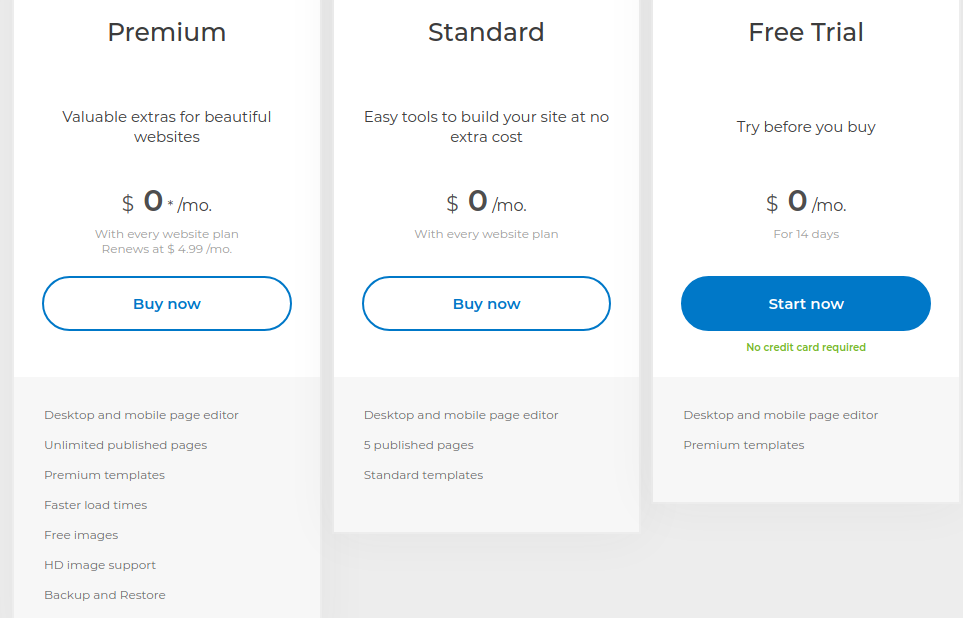Click "For 14 days" under Free Trial
This screenshot has height=618, width=963.
click(x=806, y=234)
